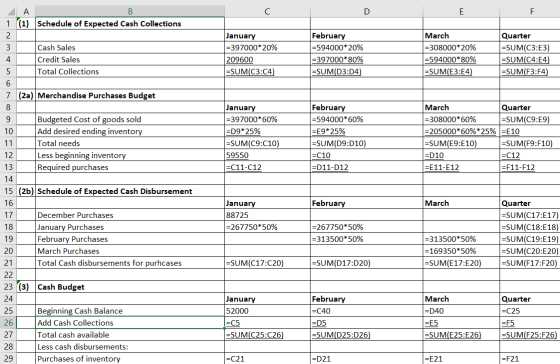
Task: Click cell with =205000*60%*25%
Action: 461,131
